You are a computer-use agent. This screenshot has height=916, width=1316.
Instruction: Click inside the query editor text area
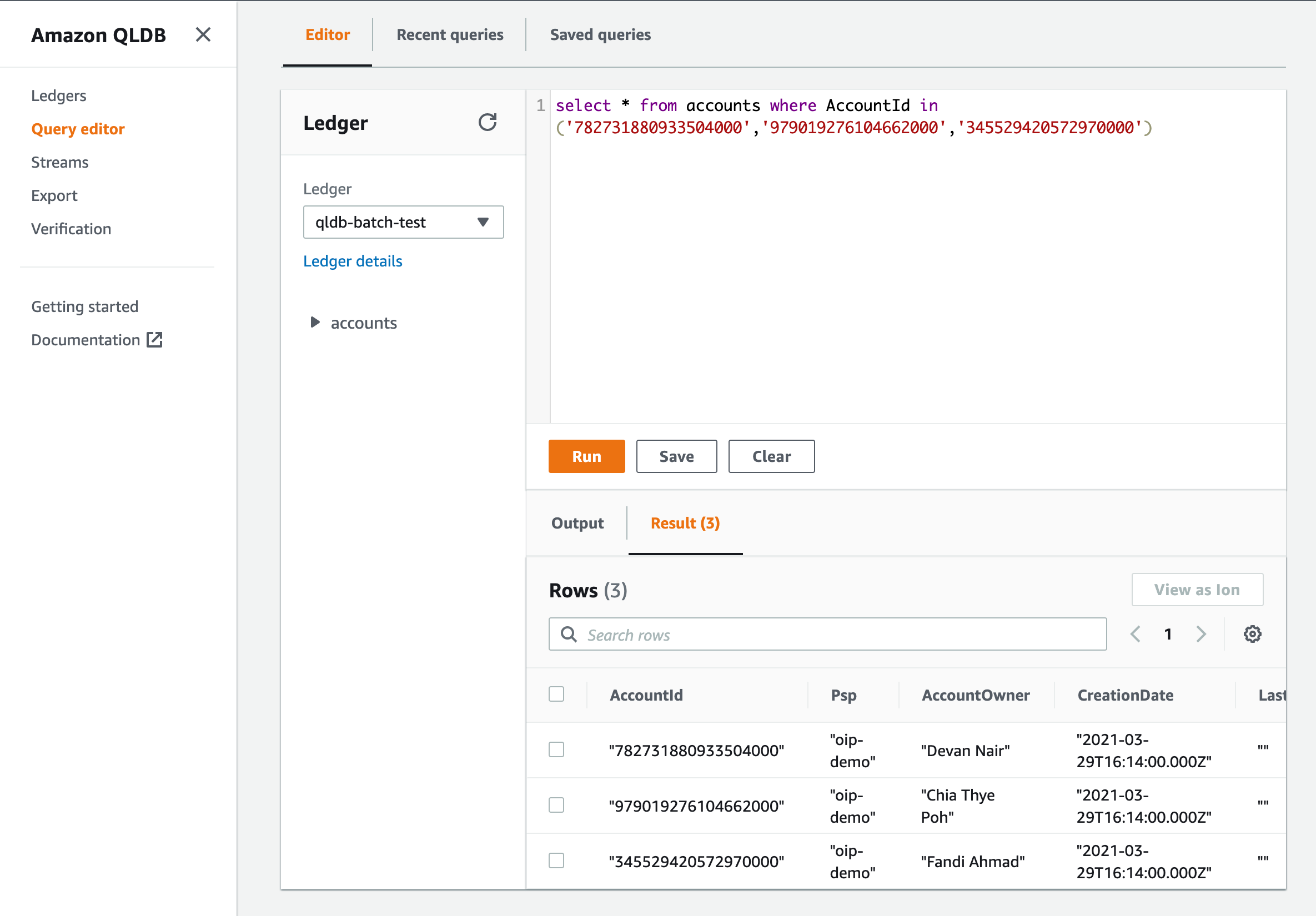(917, 256)
